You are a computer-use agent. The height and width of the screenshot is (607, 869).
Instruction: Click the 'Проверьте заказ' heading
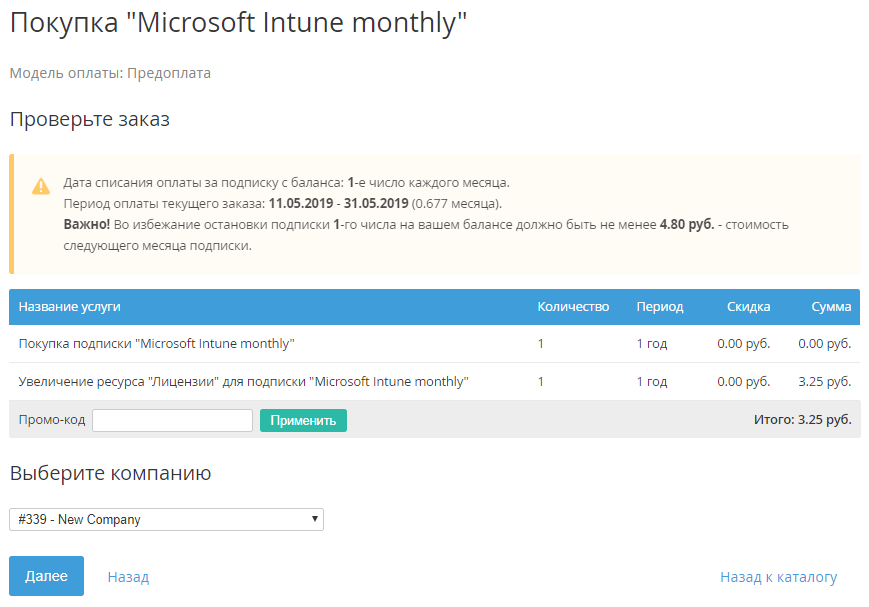coord(90,120)
